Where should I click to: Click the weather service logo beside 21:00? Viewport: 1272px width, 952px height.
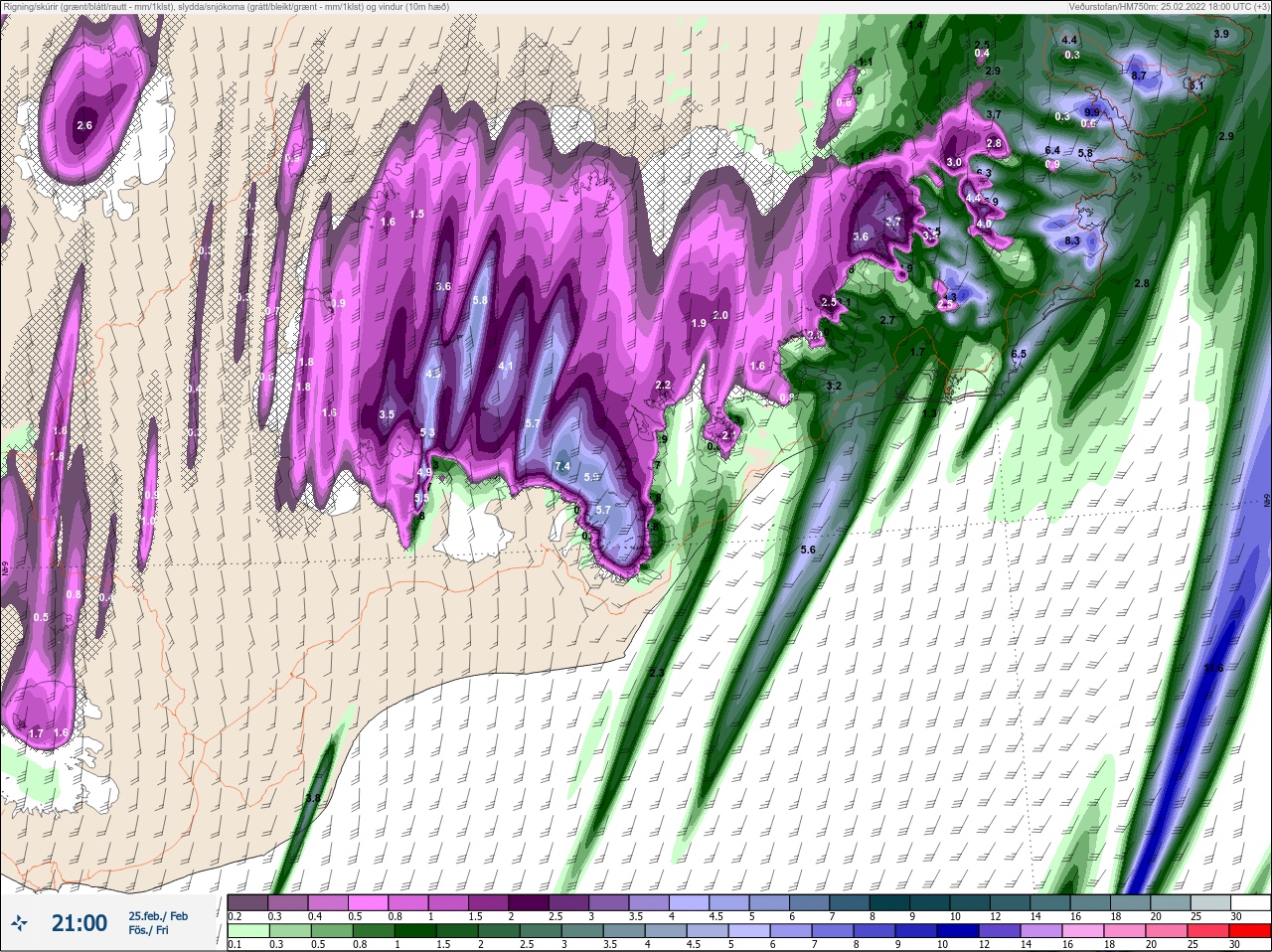pos(19,923)
